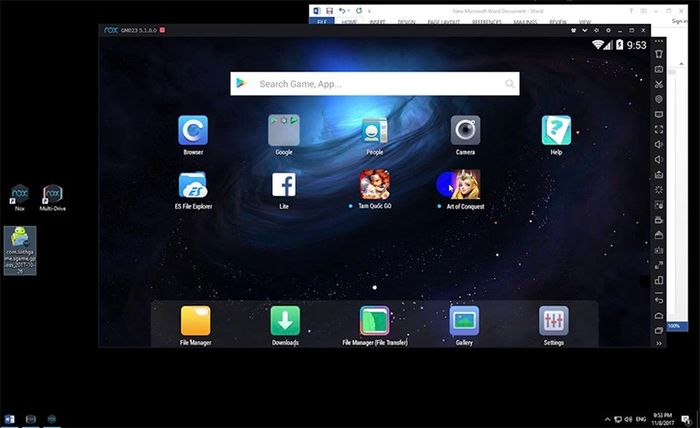Open the Browser app

[x=193, y=130]
